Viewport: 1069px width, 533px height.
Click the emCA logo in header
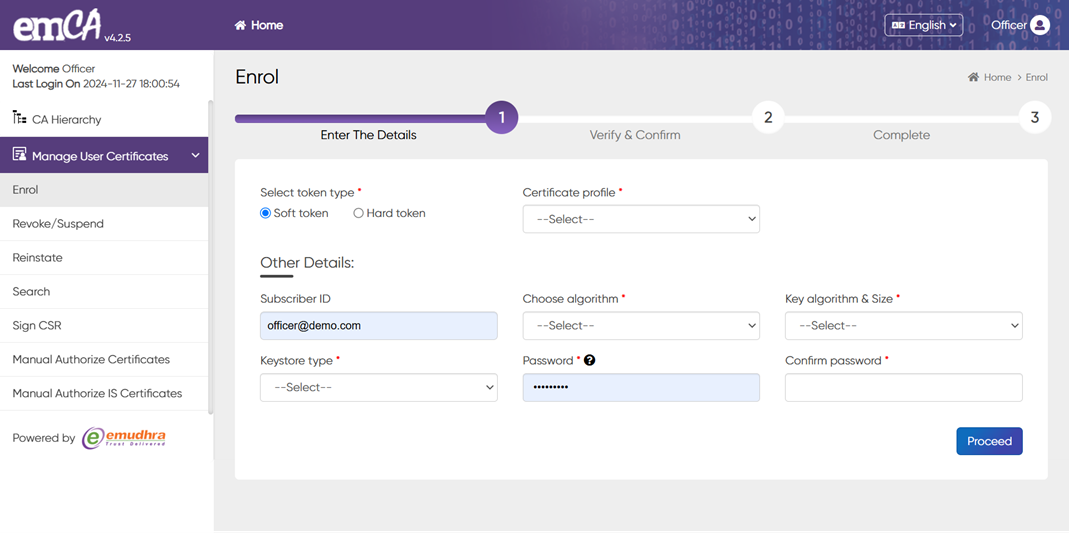pyautogui.click(x=58, y=26)
